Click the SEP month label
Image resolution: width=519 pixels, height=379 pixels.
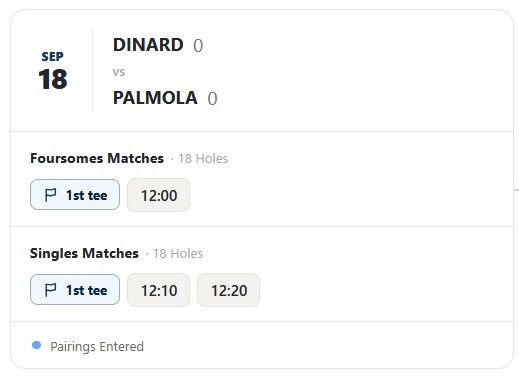(52, 57)
